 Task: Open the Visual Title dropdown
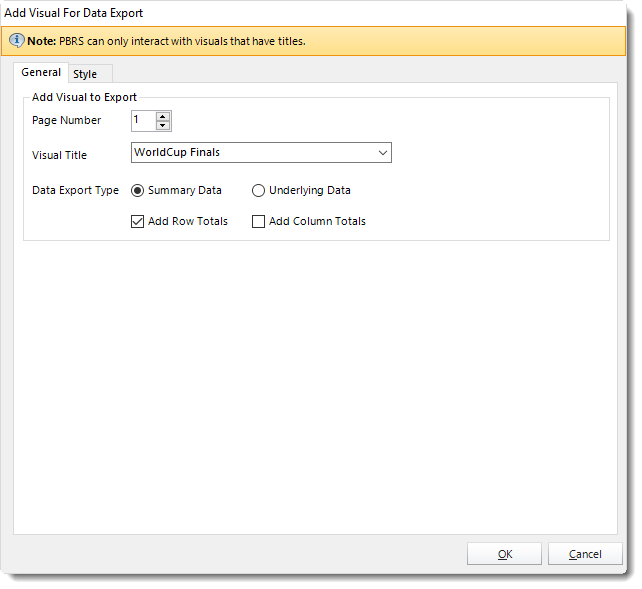(x=383, y=153)
